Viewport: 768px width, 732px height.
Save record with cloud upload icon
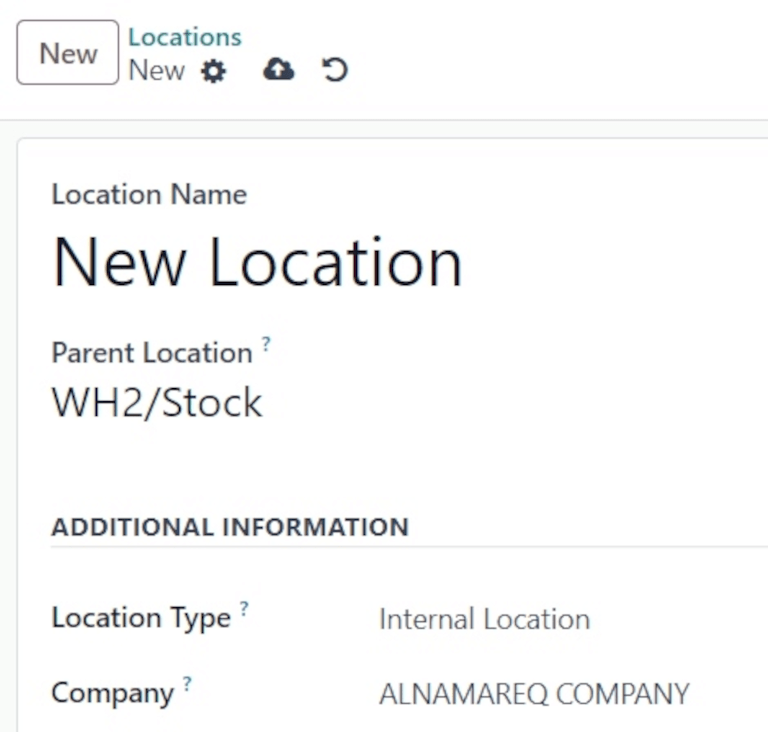(x=279, y=70)
